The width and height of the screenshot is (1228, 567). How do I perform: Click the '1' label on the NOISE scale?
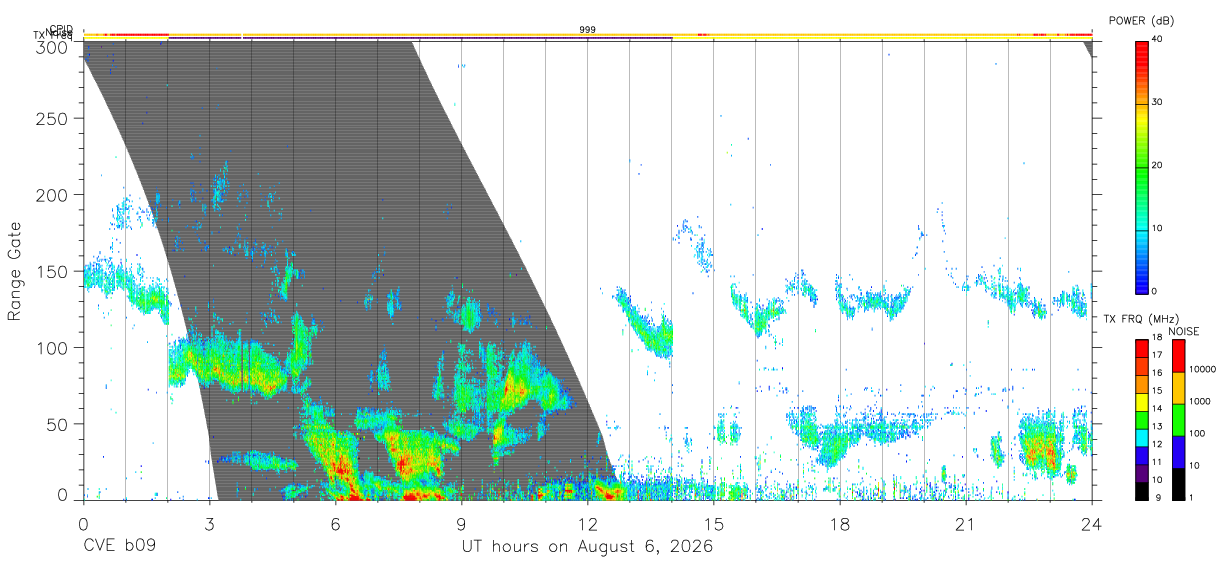tap(1191, 498)
